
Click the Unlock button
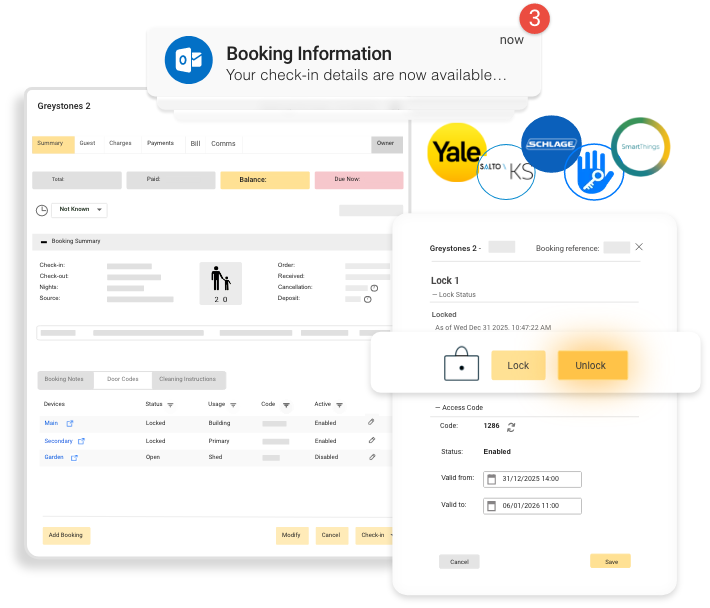tap(592, 365)
